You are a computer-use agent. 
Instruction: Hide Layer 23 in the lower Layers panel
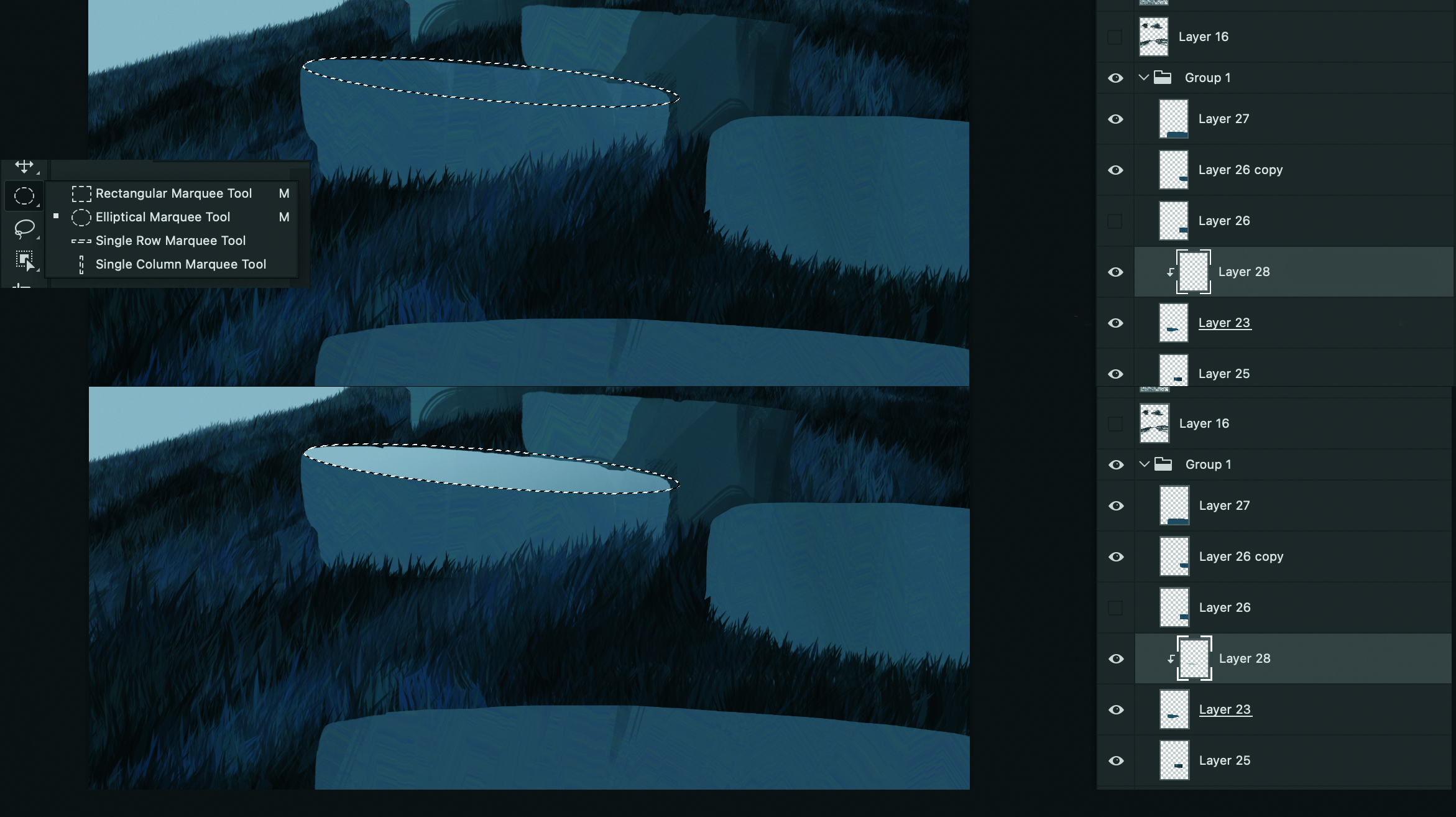(1116, 709)
